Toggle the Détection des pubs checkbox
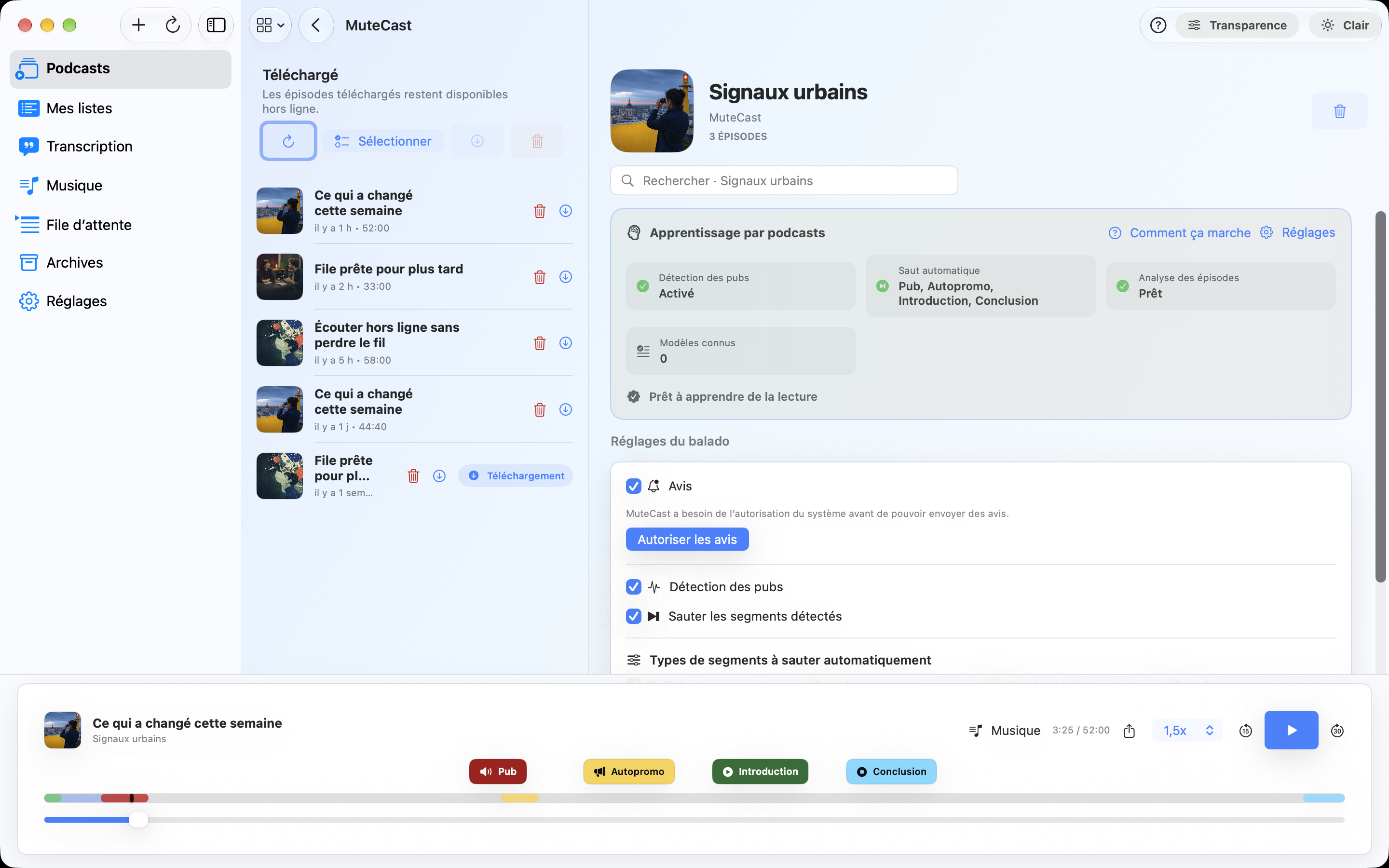This screenshot has width=1389, height=868. [x=634, y=587]
